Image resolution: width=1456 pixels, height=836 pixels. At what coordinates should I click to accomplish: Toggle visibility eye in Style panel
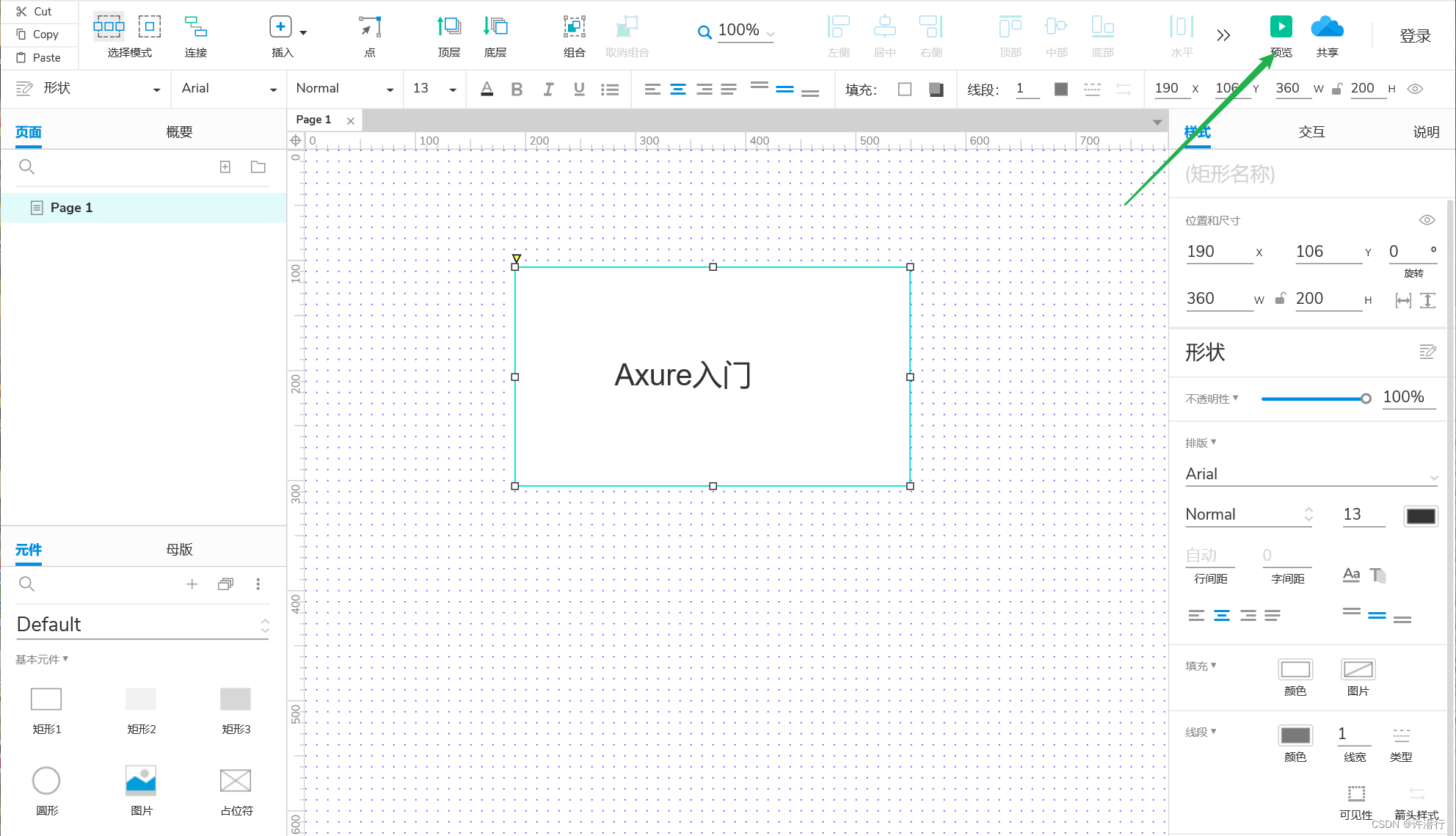pyautogui.click(x=1427, y=220)
